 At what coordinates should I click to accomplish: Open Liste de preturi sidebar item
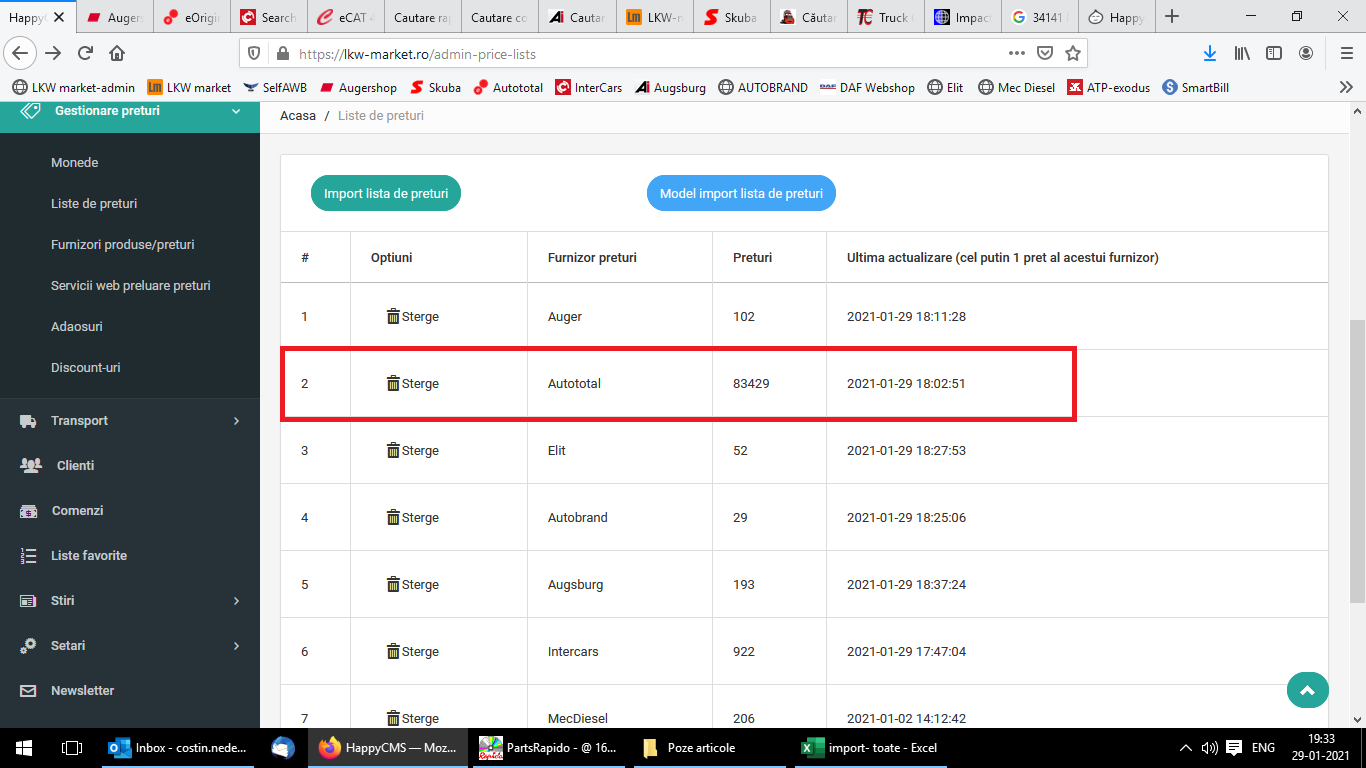pyautogui.click(x=94, y=203)
